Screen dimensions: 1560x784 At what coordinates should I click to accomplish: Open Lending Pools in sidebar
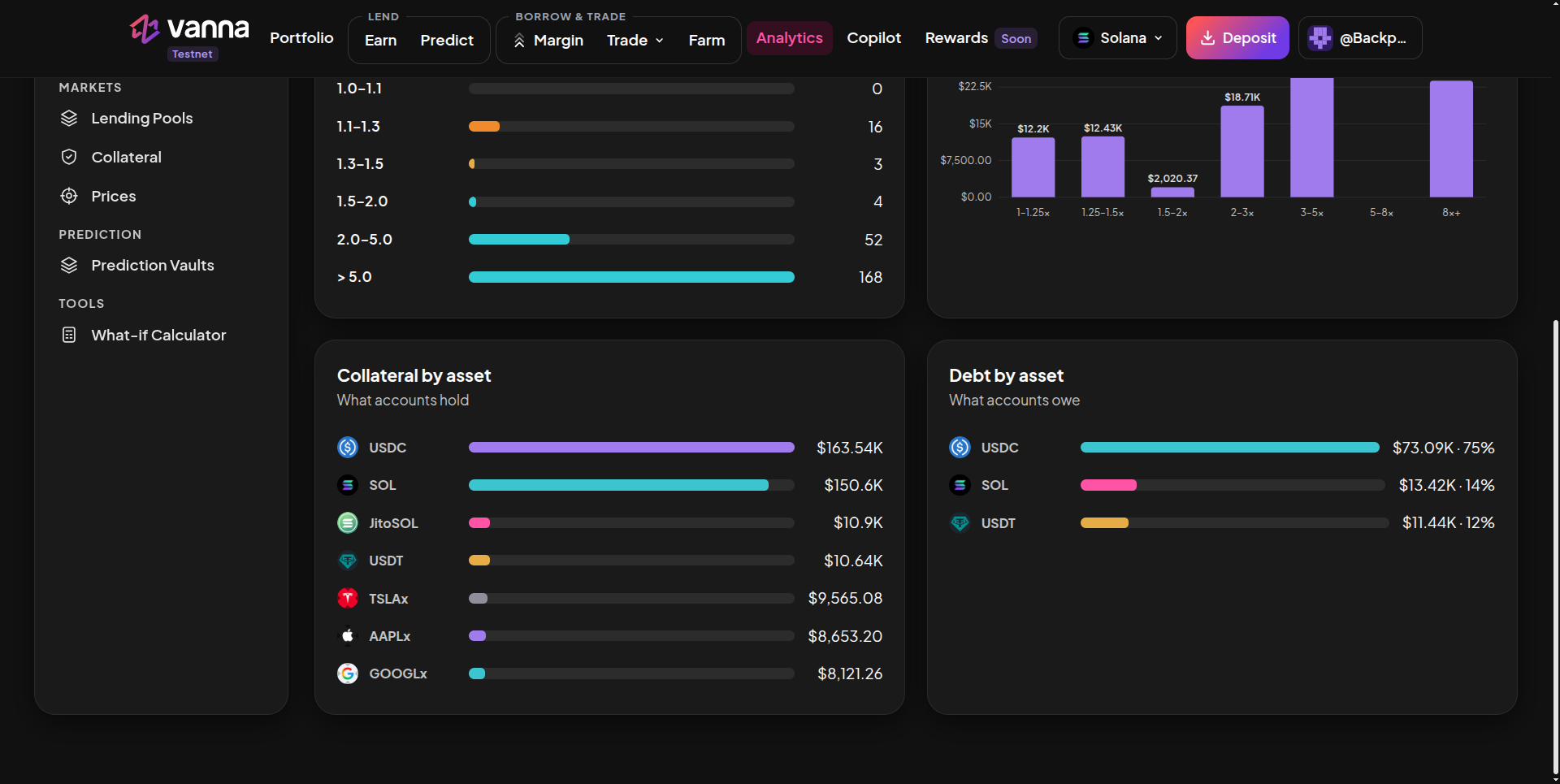pos(142,119)
